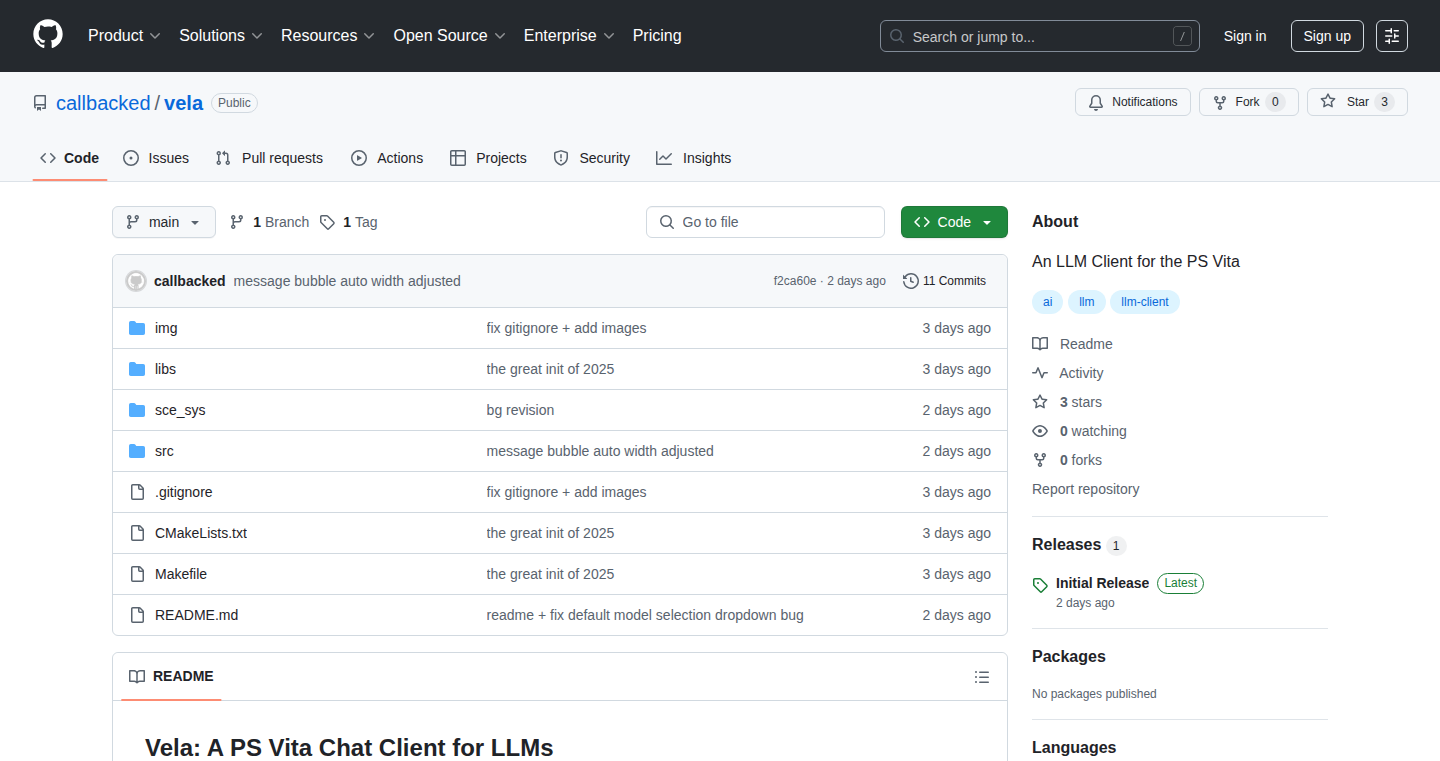Open the CMakeLists.txt file name
This screenshot has width=1440, height=761.
pos(201,533)
